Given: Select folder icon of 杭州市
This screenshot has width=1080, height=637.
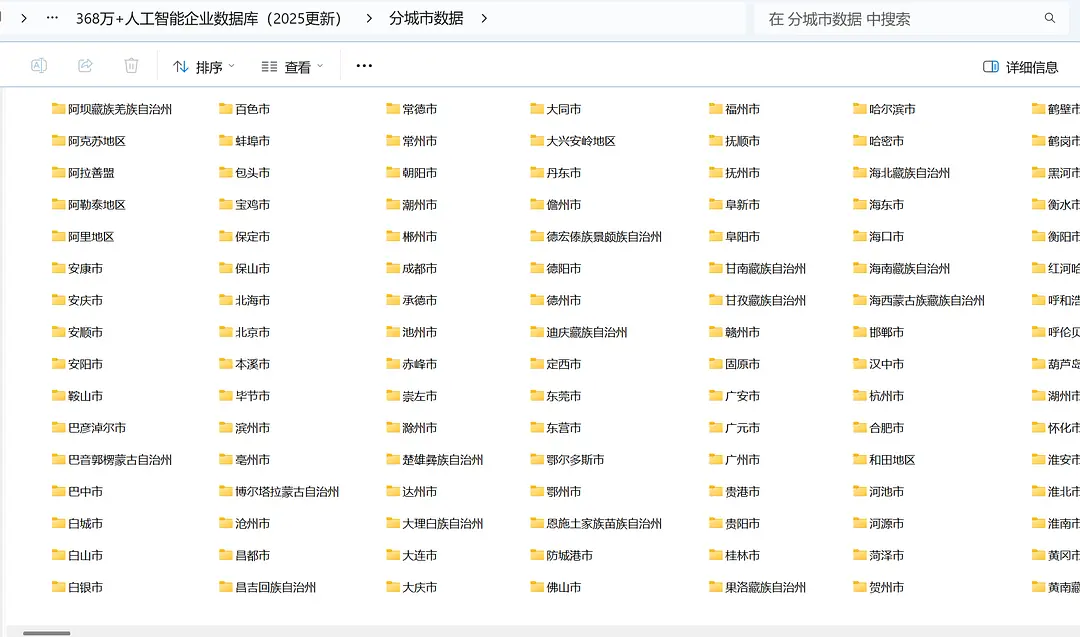Looking at the screenshot, I should click(860, 395).
